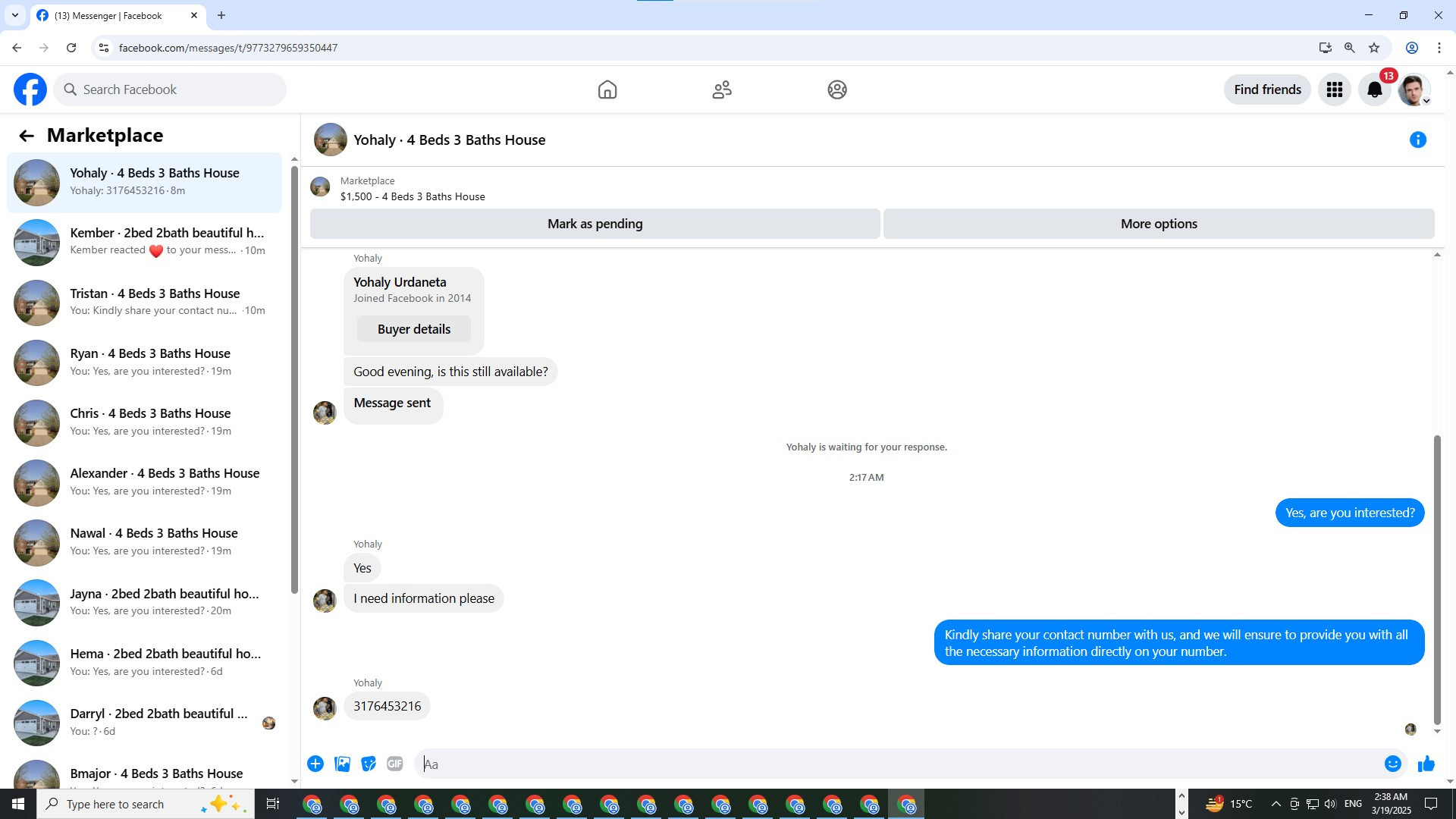
Task: Select the Yohaly 4 Beds 3 Baths chat
Action: (144, 182)
